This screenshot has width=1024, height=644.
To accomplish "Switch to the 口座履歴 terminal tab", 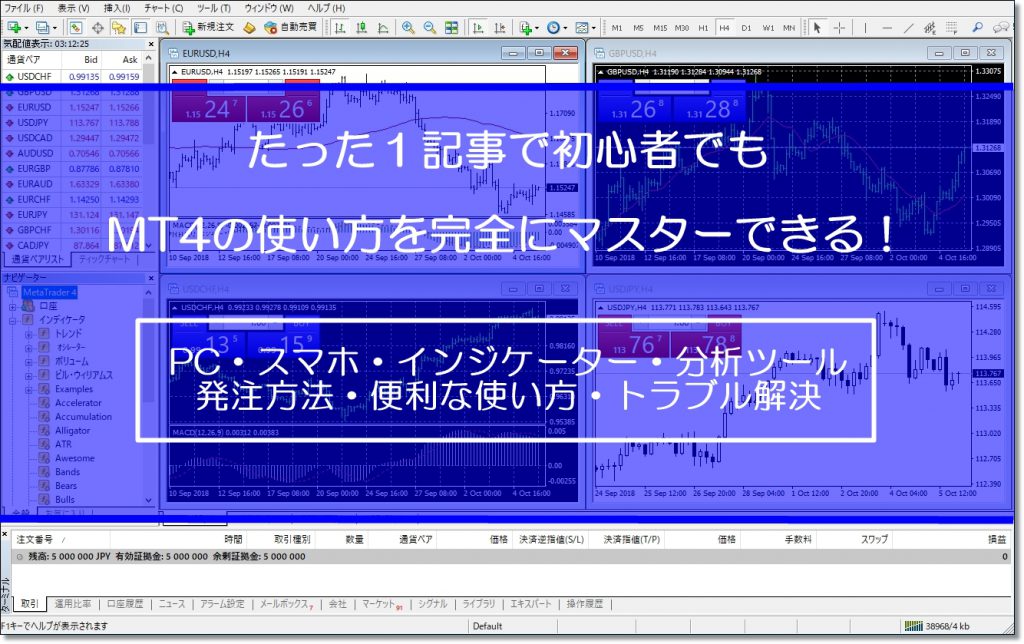I will click(125, 604).
